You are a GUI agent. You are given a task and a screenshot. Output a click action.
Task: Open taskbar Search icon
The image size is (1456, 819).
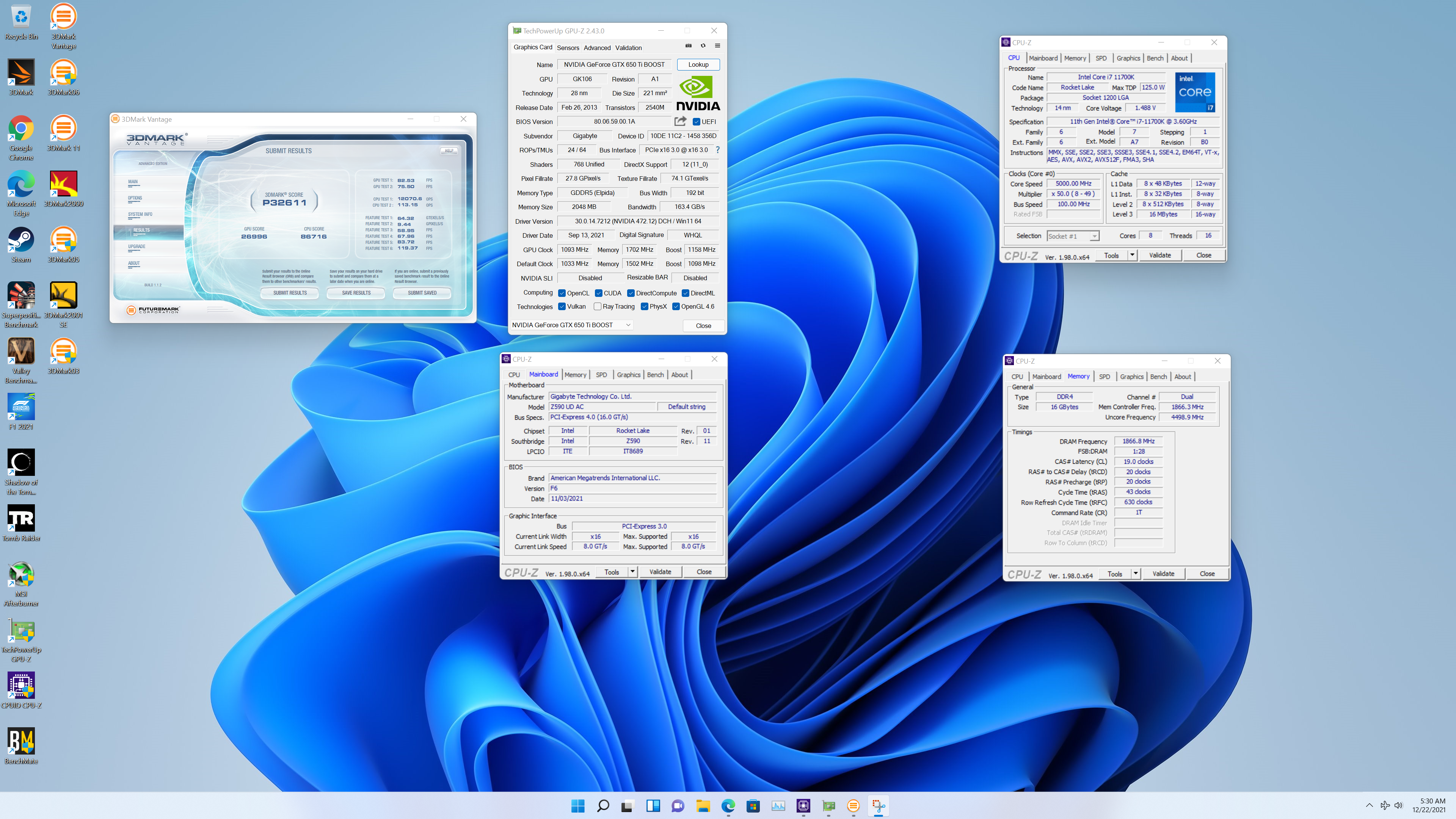602,806
